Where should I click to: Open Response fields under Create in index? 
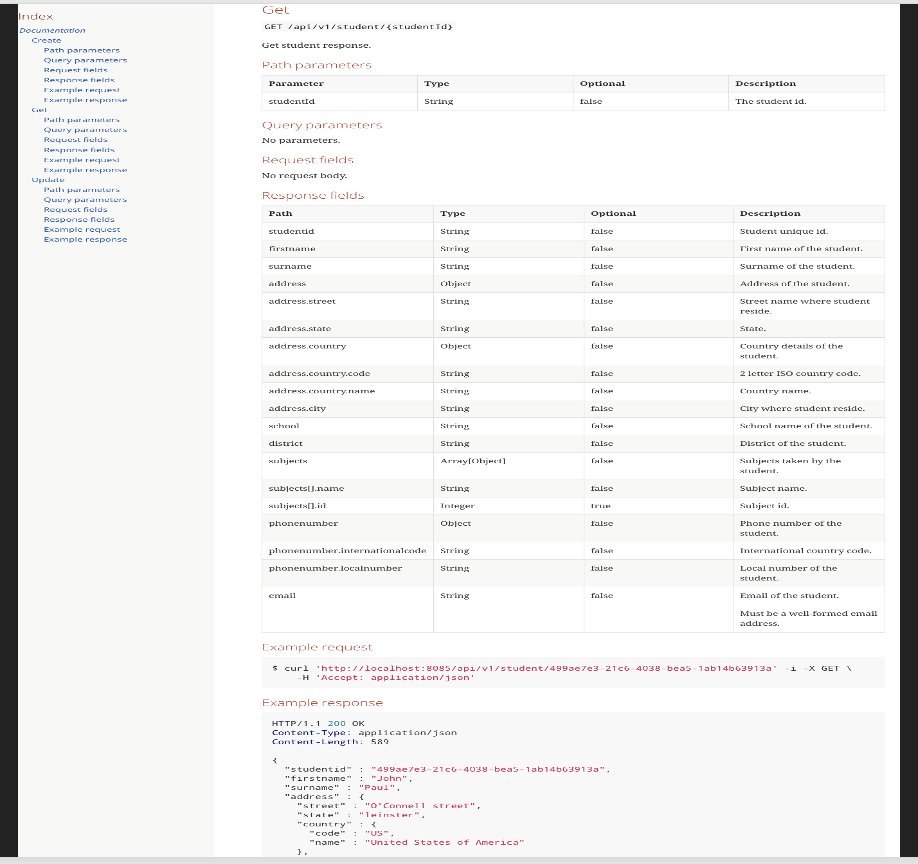(x=79, y=80)
